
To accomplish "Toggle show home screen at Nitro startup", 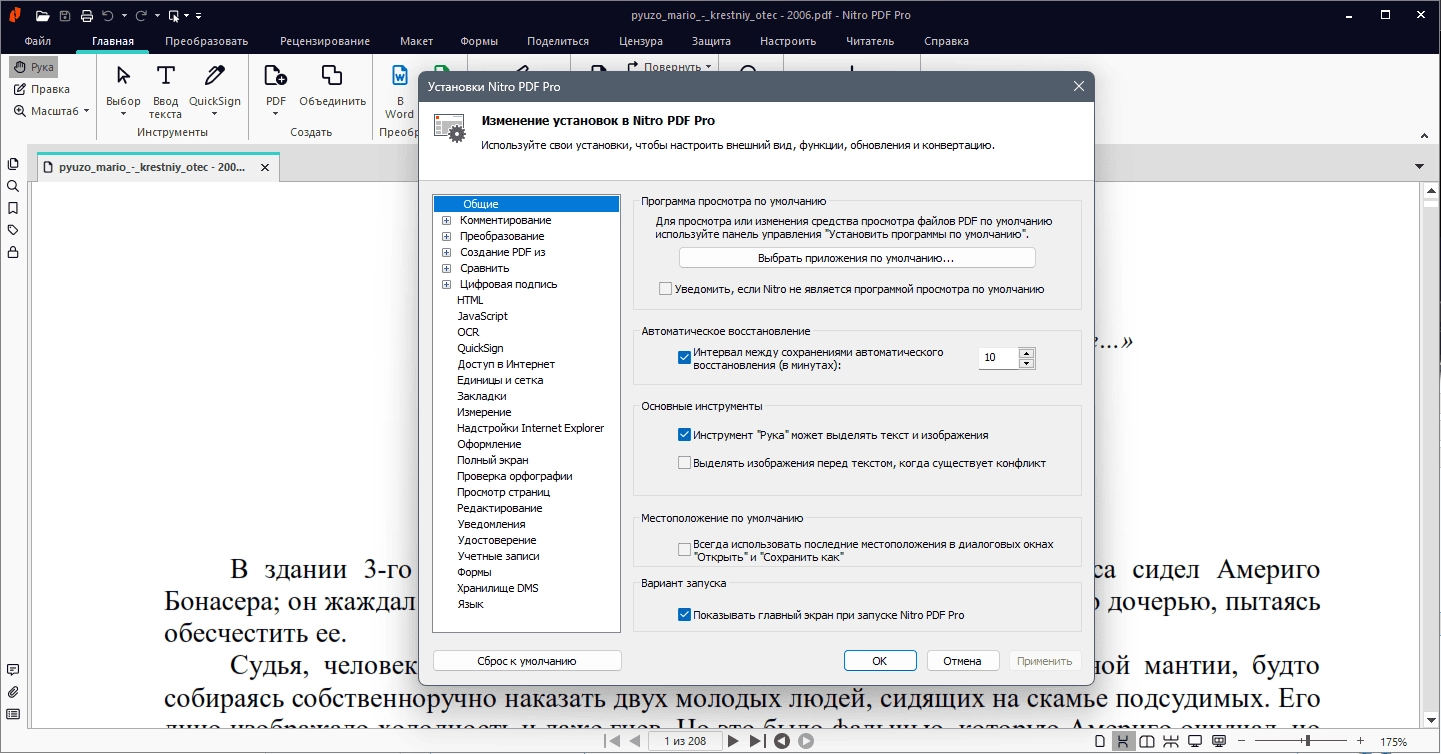I will coord(684,615).
